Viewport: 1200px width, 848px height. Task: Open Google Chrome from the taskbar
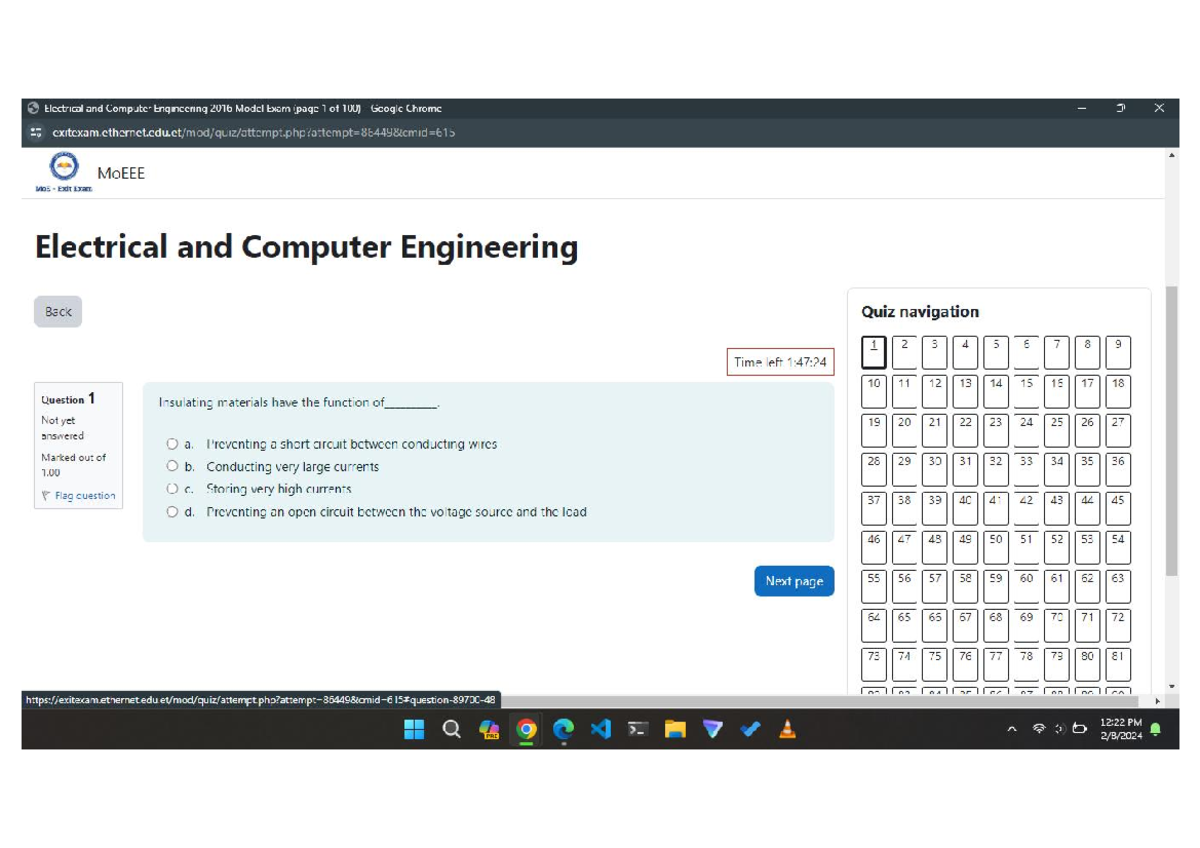525,728
